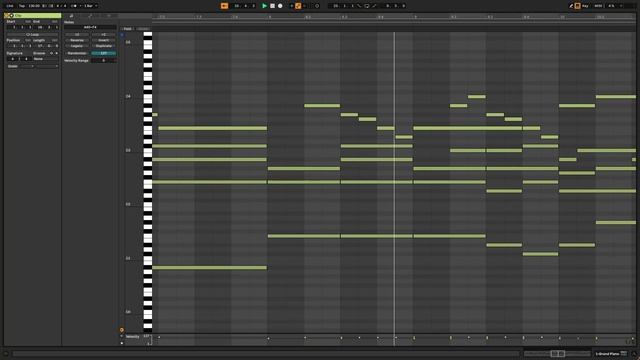This screenshot has height=360, width=640.
Task: Open the Groove None dropdown
Action: pos(46,59)
